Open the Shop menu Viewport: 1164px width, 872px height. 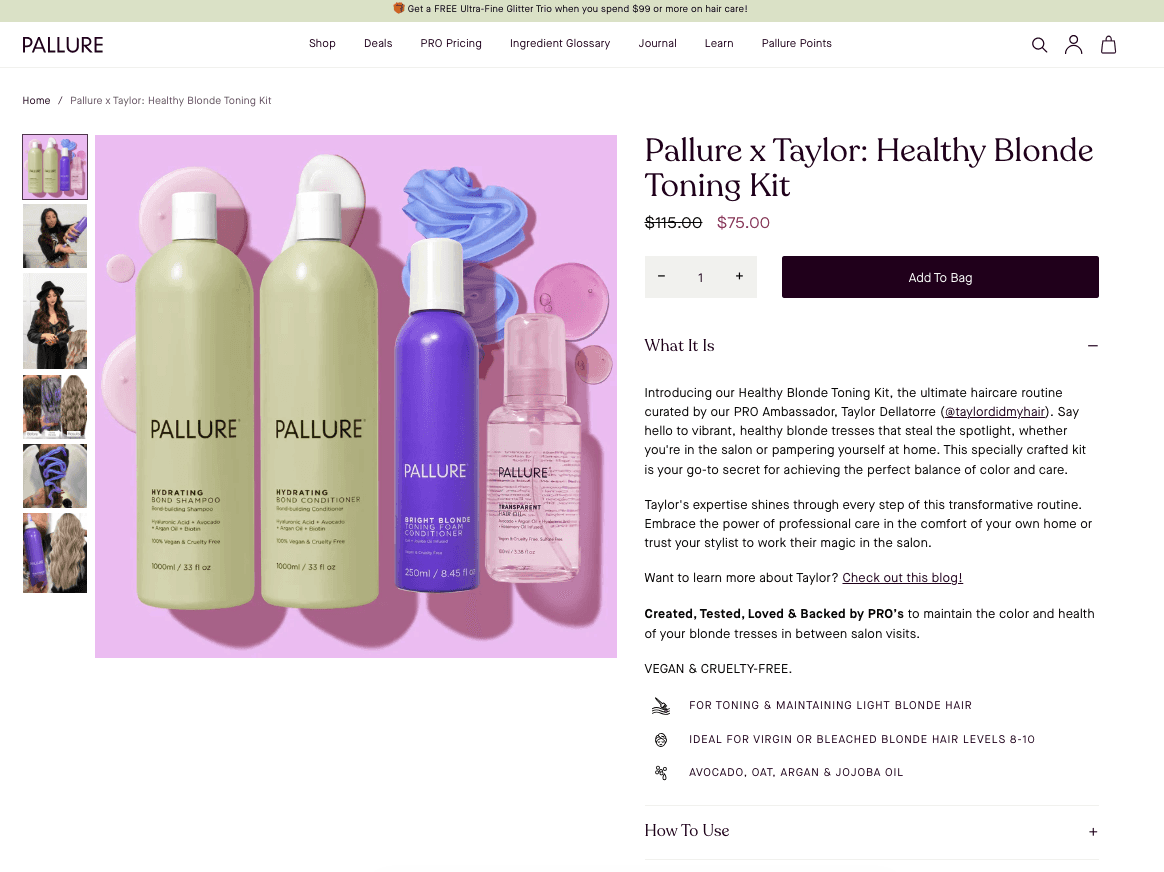322,44
